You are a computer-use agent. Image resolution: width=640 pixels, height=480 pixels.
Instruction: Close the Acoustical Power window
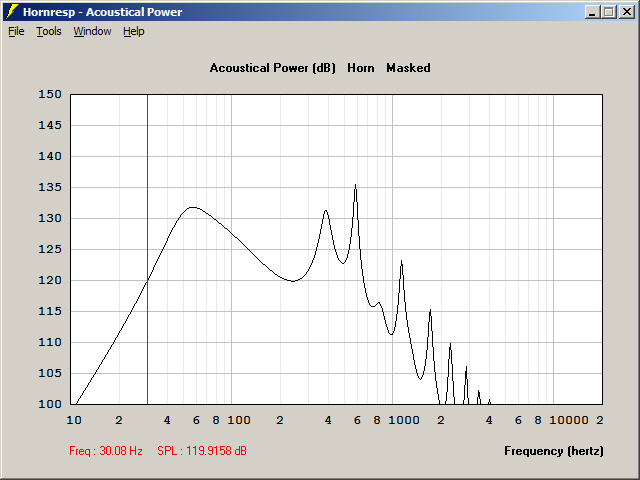[x=626, y=12]
